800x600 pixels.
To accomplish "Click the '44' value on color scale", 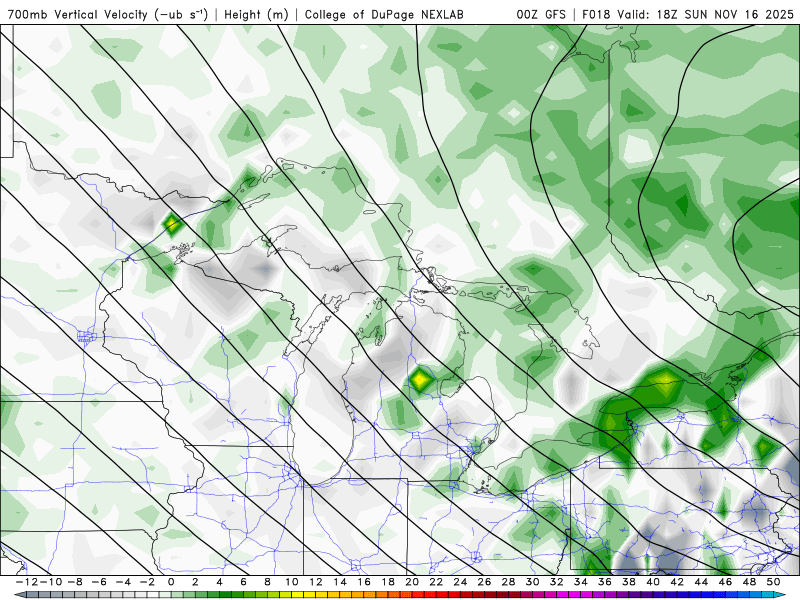I will (701, 582).
